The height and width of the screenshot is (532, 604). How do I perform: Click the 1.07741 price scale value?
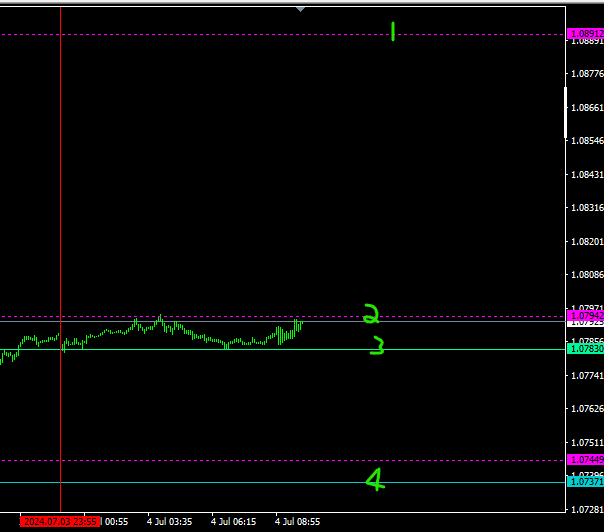pyautogui.click(x=587, y=376)
